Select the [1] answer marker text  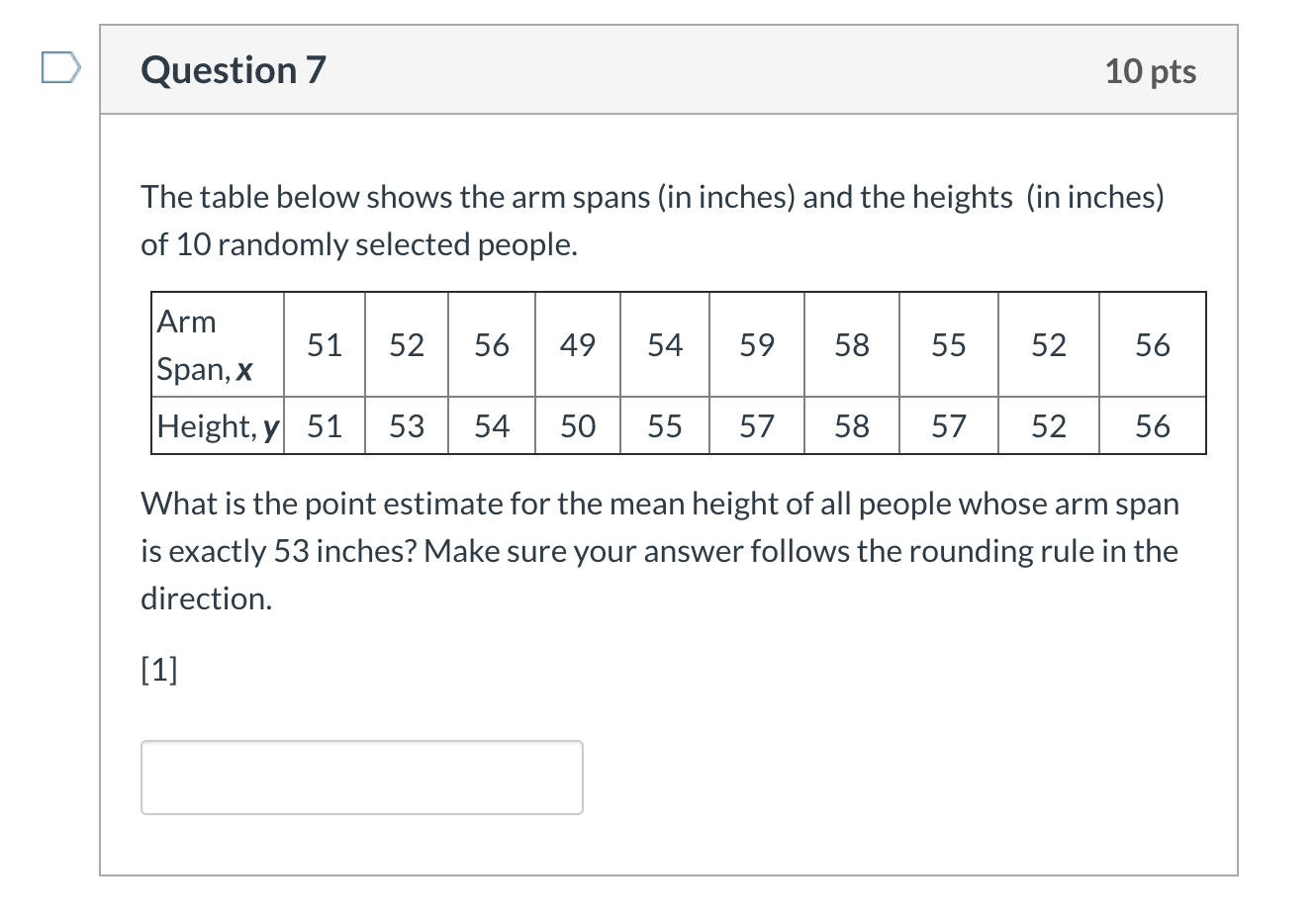click(x=158, y=669)
